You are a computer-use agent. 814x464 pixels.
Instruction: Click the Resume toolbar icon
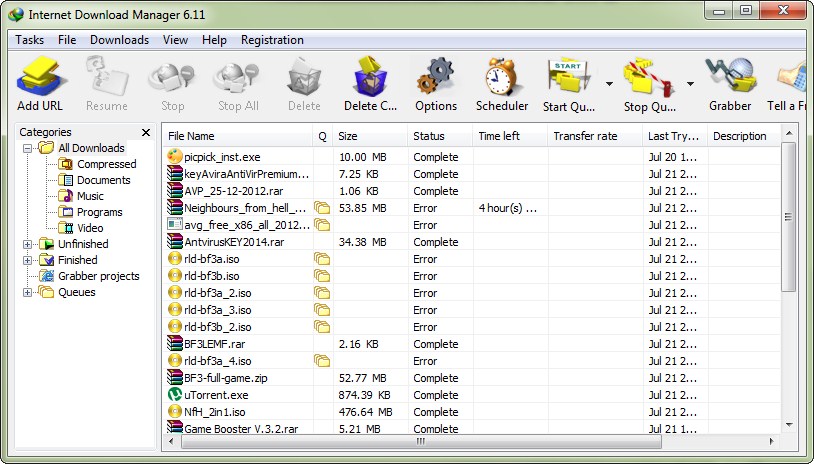(x=107, y=78)
